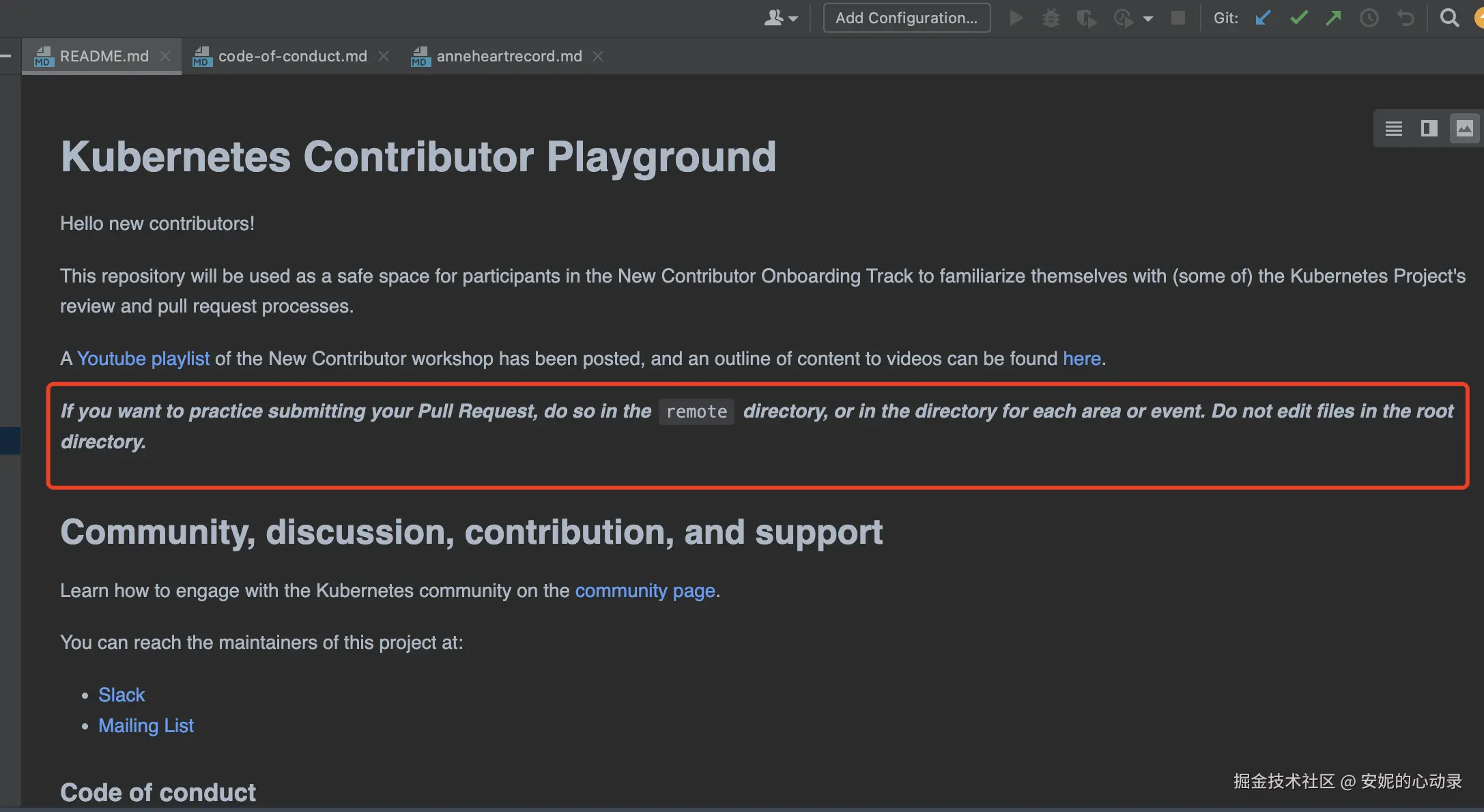
Task: Open the Code With Me user dropdown
Action: pyautogui.click(x=780, y=18)
